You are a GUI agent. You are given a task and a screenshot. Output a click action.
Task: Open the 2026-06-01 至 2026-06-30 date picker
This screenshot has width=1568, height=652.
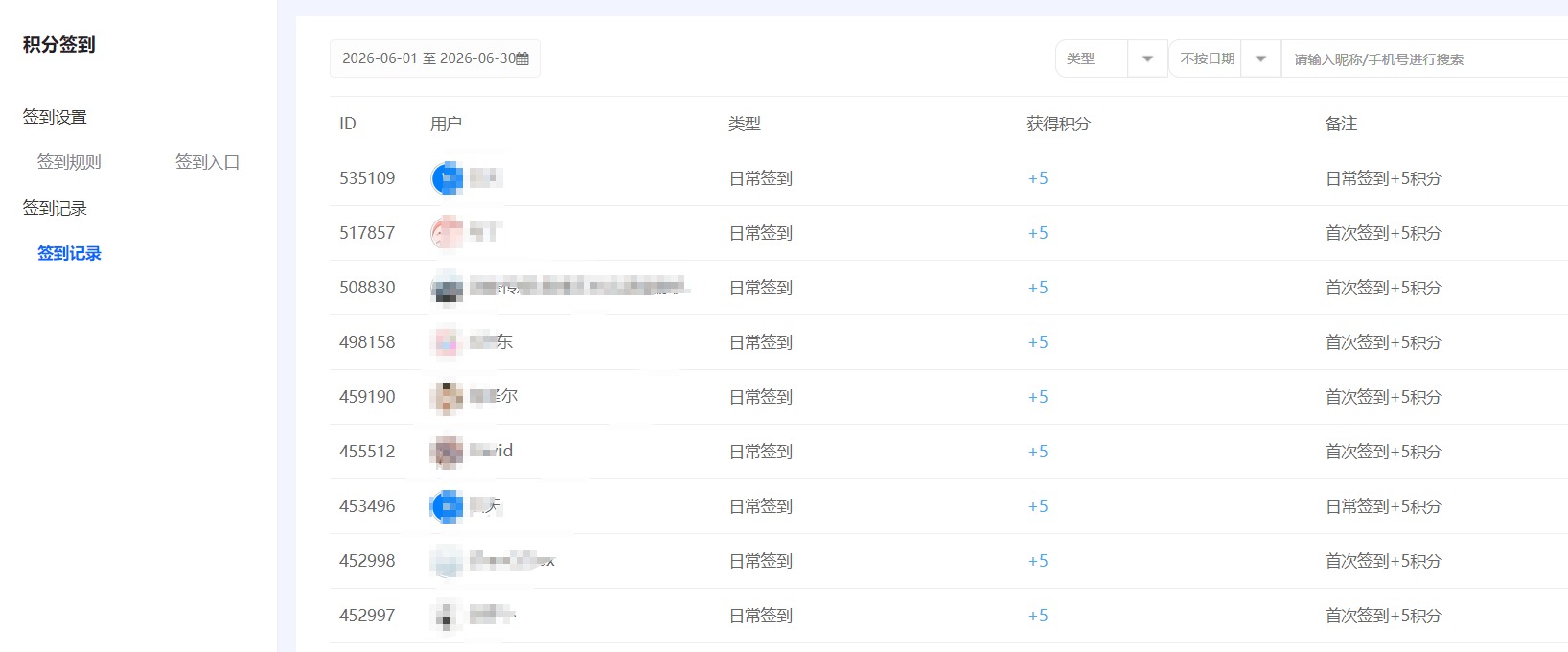pyautogui.click(x=434, y=58)
